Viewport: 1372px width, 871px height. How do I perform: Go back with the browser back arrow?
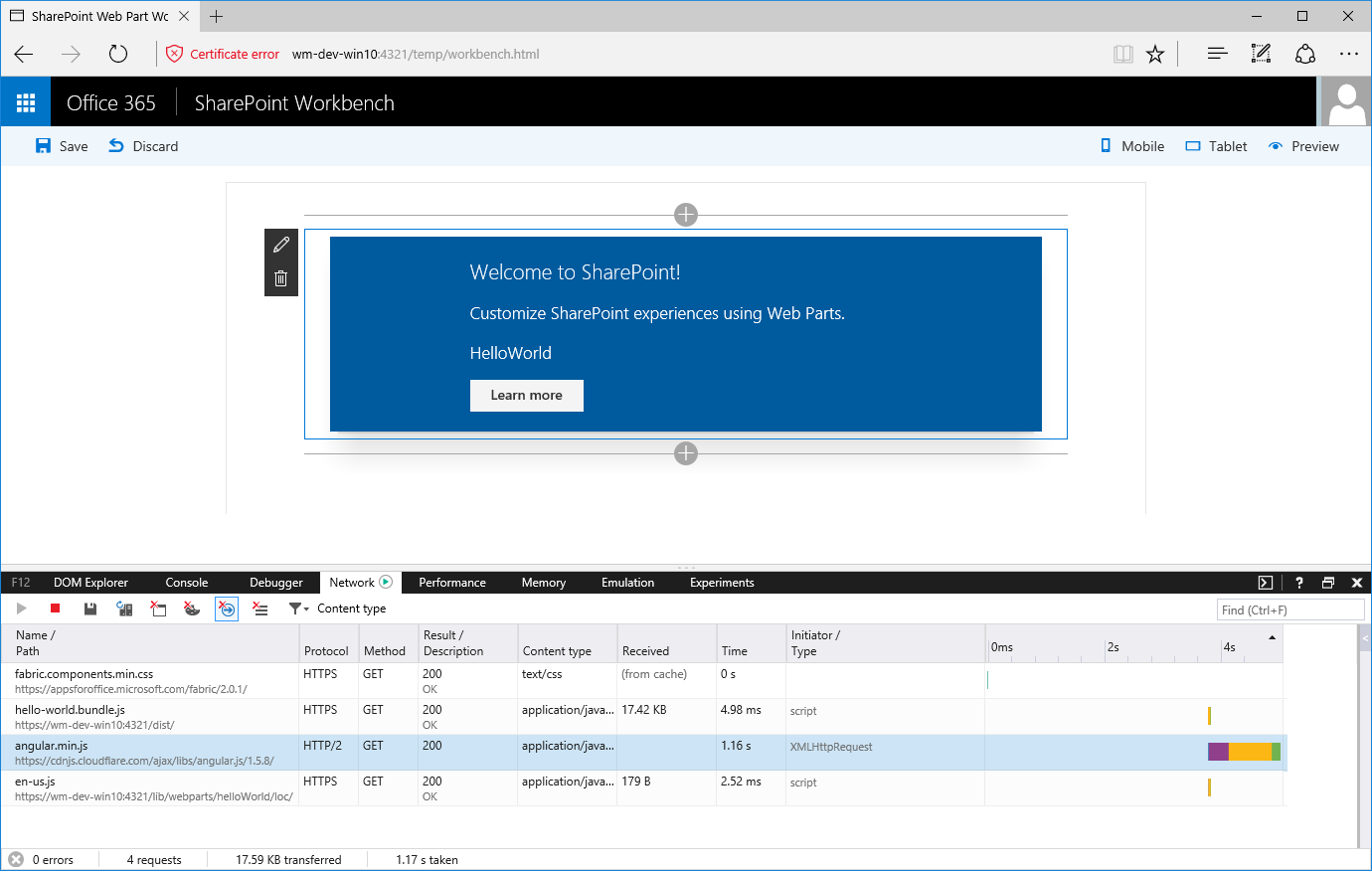(24, 54)
